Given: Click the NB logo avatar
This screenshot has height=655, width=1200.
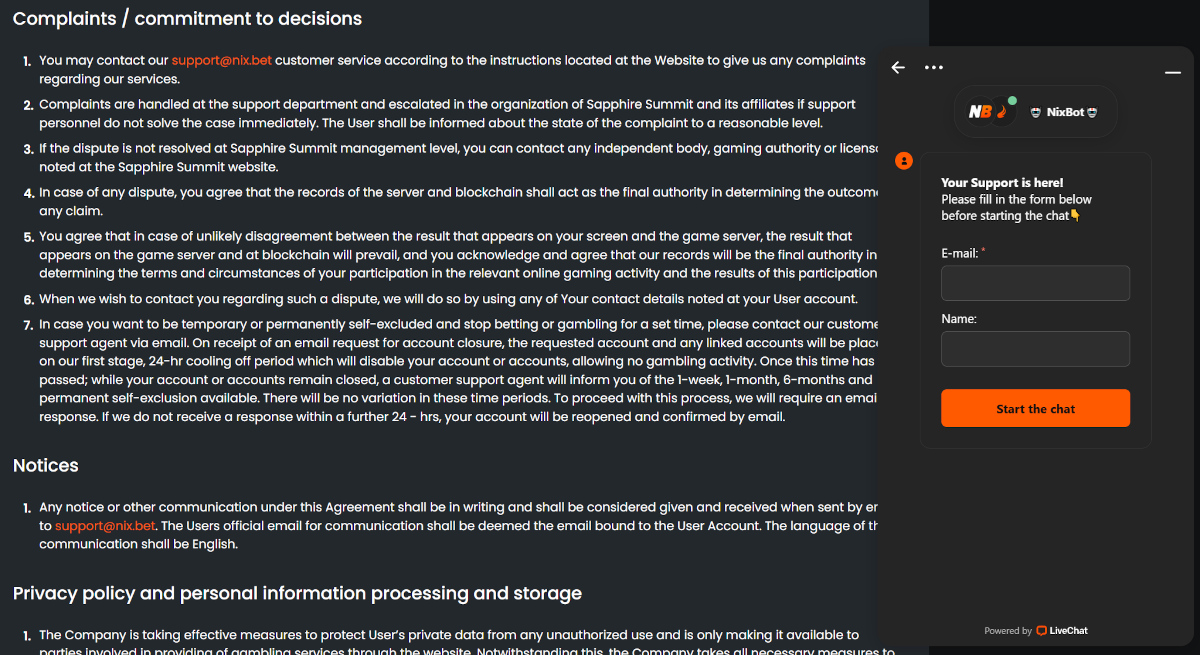Looking at the screenshot, I should (980, 112).
